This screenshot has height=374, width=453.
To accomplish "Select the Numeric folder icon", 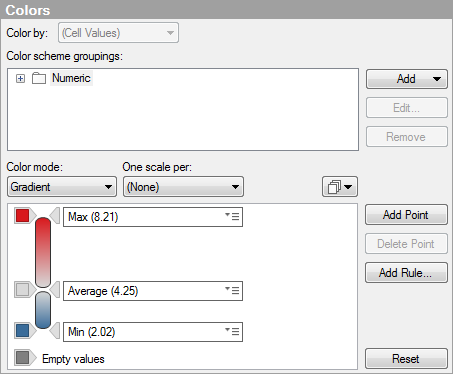I will (39, 78).
